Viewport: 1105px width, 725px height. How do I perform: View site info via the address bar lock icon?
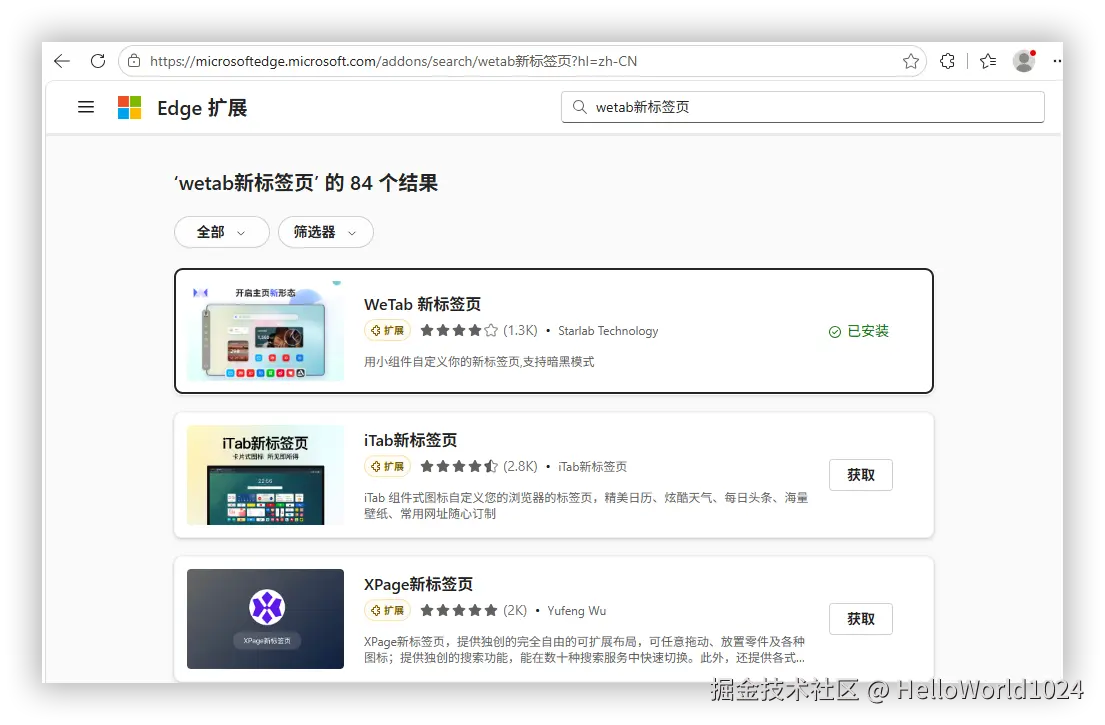pyautogui.click(x=134, y=61)
